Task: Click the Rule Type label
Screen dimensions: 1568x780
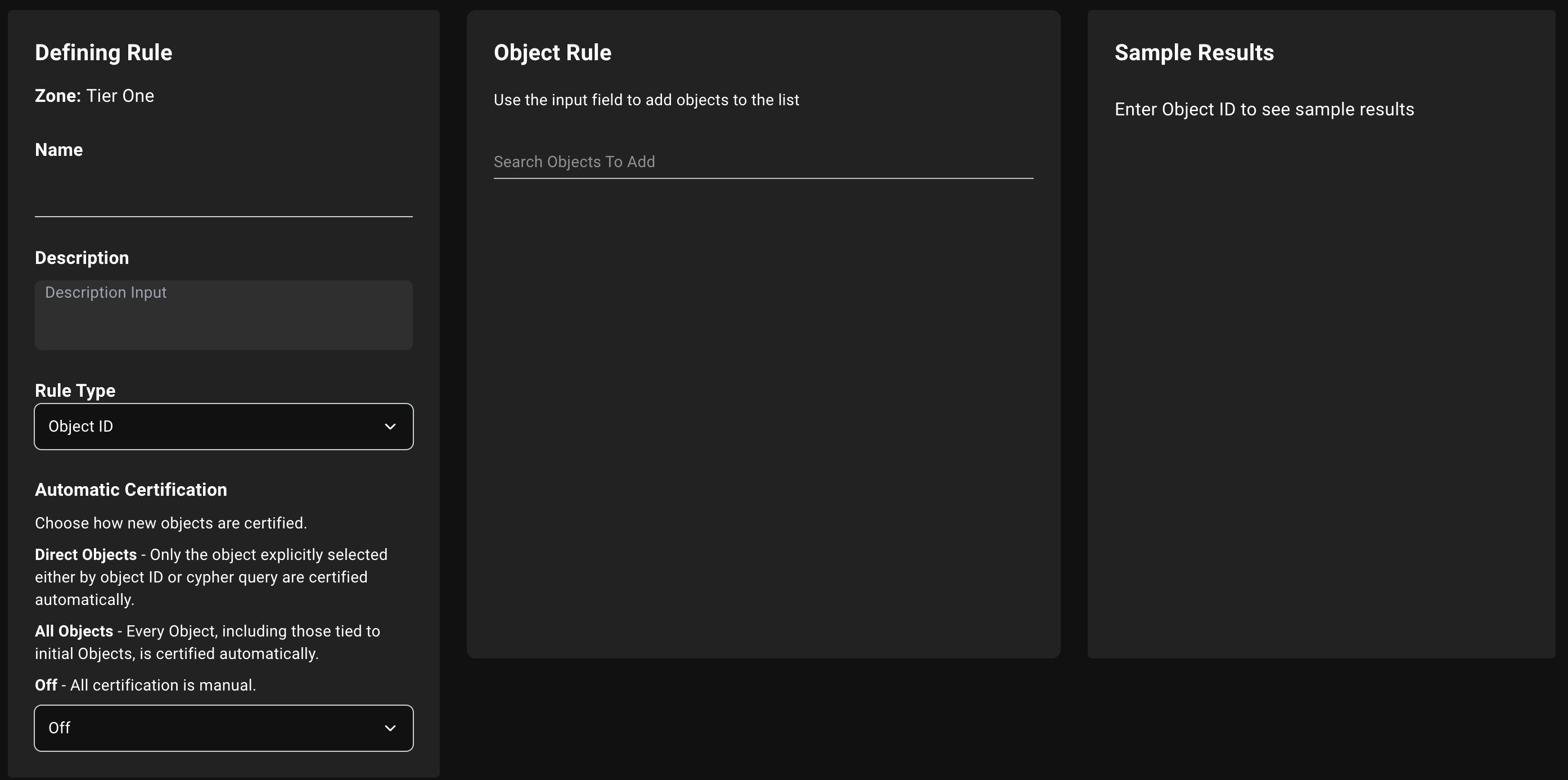Action: (x=75, y=391)
